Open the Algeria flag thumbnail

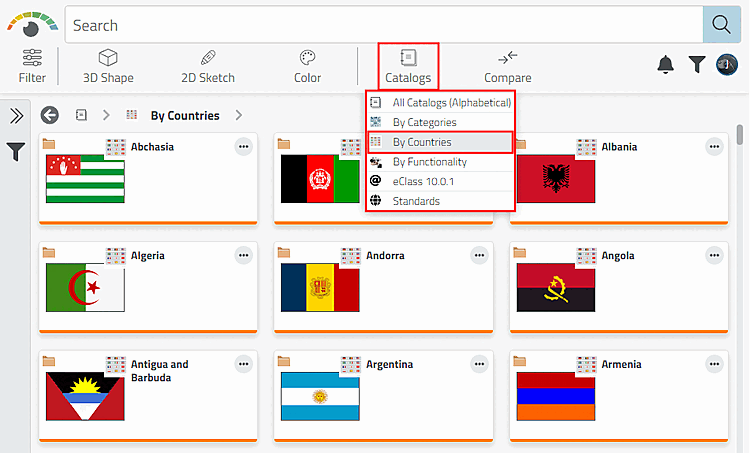click(x=85, y=287)
